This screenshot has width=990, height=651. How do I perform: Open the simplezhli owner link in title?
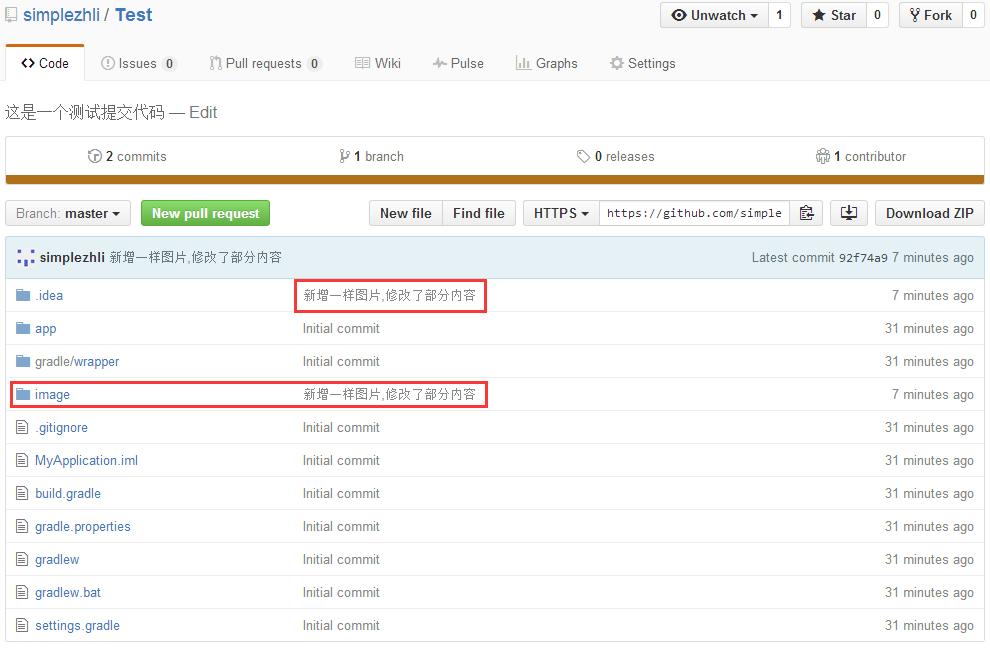pyautogui.click(x=61, y=15)
